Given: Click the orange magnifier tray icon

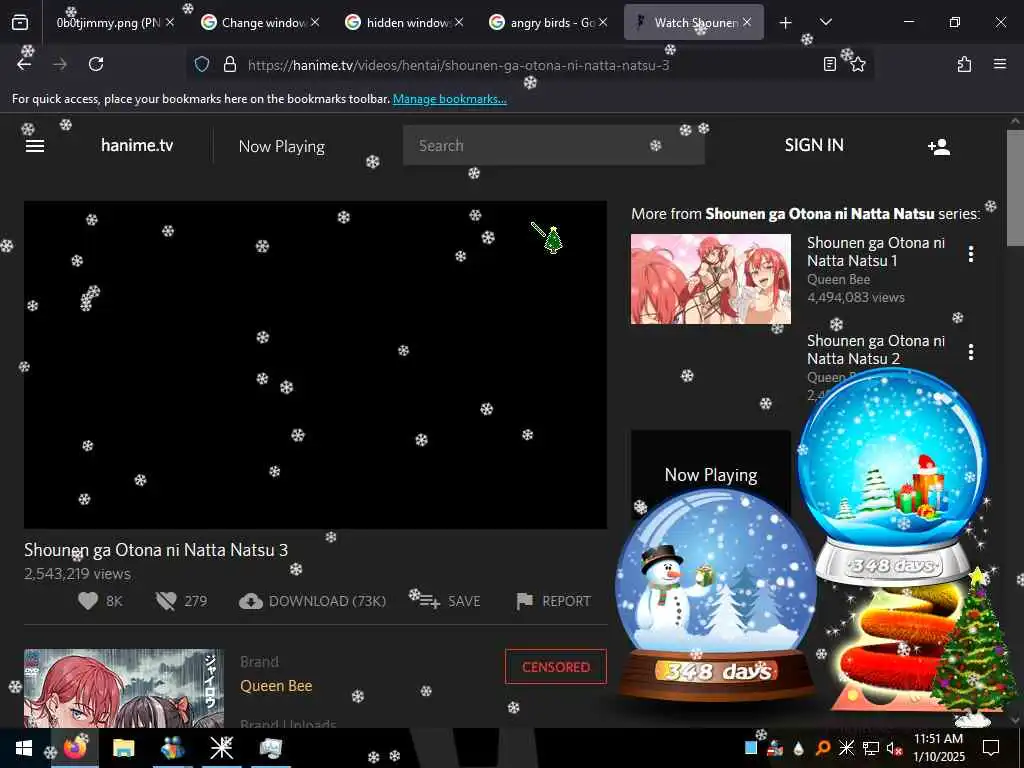Looking at the screenshot, I should click(823, 748).
